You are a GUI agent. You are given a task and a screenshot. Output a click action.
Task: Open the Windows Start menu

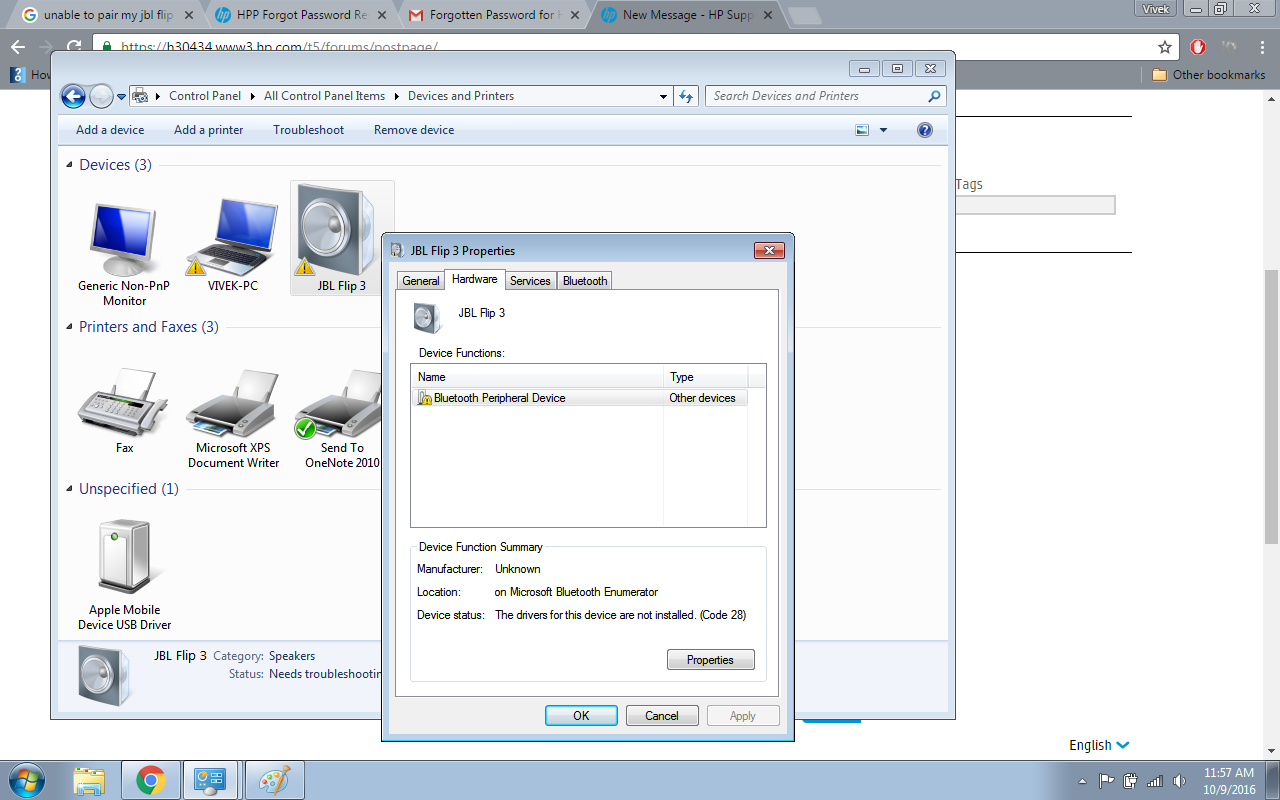point(27,780)
